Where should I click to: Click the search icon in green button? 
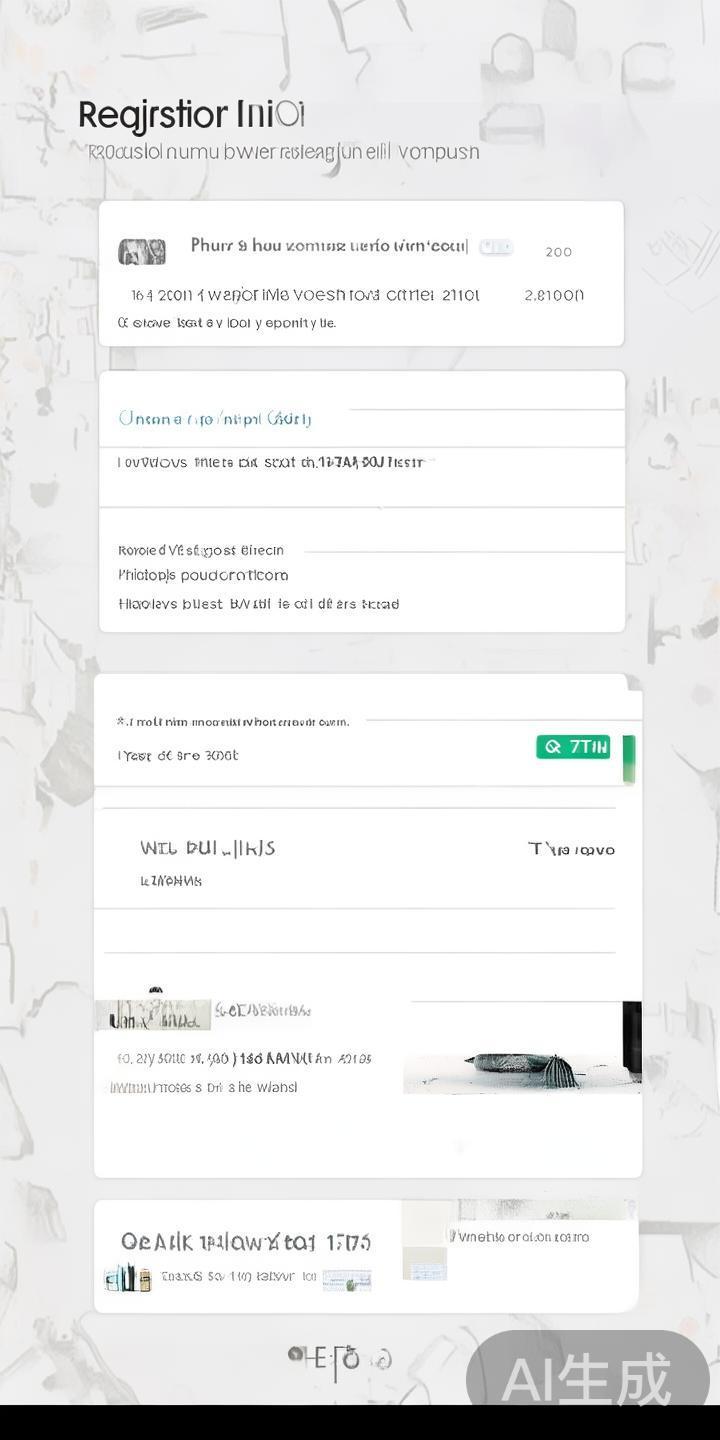point(552,747)
